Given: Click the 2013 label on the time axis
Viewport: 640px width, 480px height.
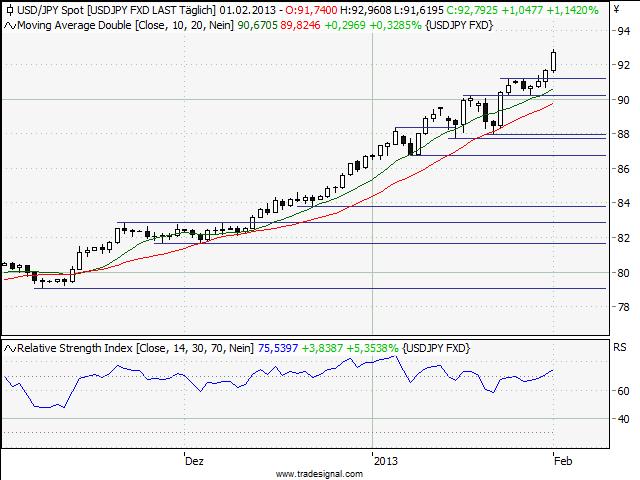Looking at the screenshot, I should (385, 461).
